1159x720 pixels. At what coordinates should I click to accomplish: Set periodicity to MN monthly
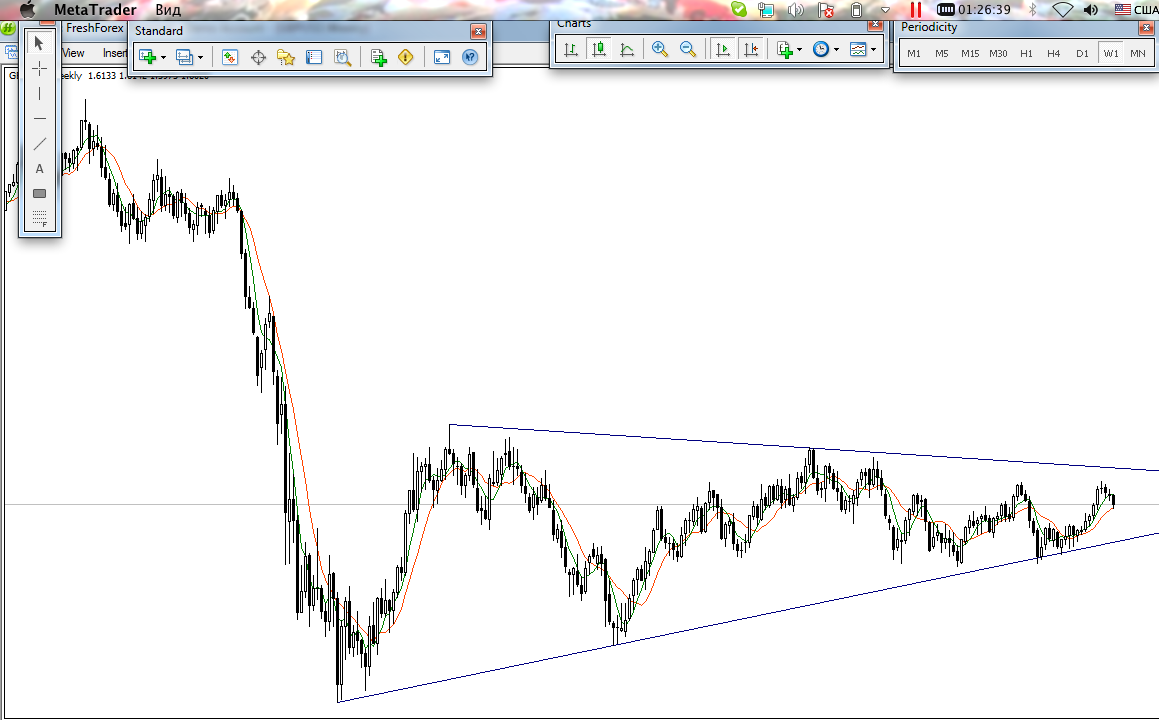pos(1138,53)
